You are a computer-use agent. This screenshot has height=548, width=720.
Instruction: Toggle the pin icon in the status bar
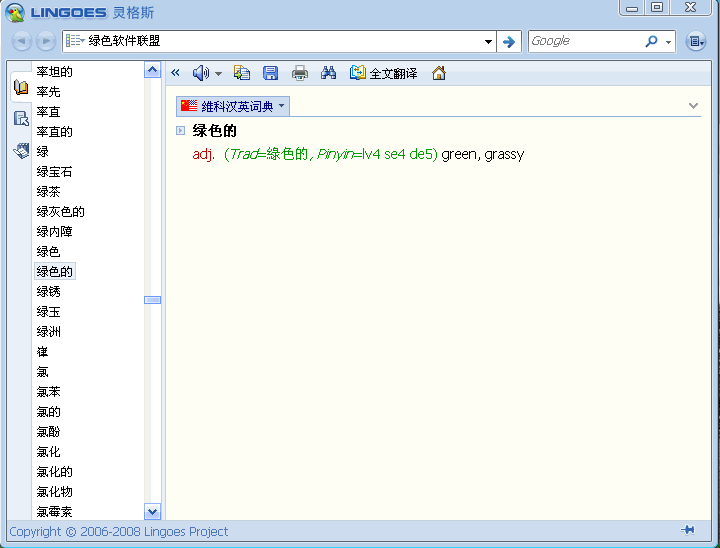(x=688, y=530)
